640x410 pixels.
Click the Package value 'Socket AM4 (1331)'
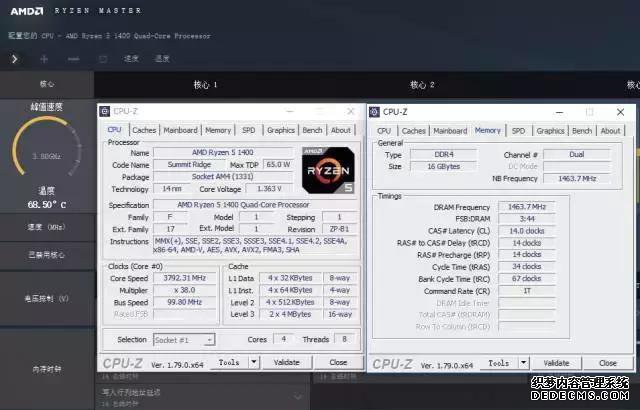pos(223,177)
